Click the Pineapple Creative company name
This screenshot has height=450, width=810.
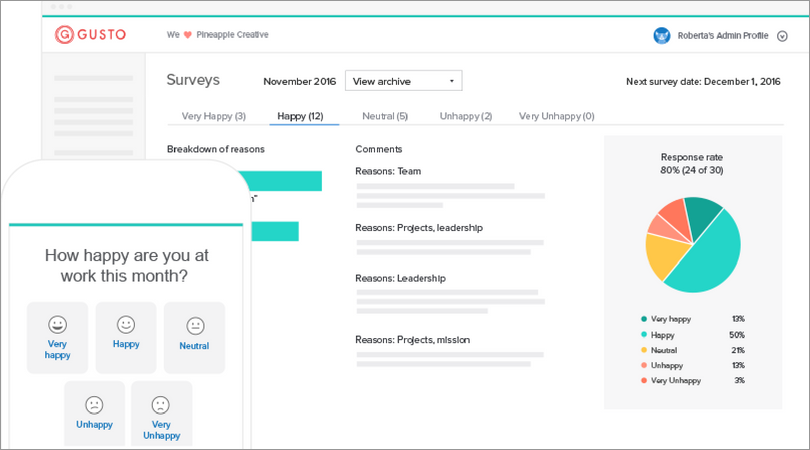click(x=232, y=35)
